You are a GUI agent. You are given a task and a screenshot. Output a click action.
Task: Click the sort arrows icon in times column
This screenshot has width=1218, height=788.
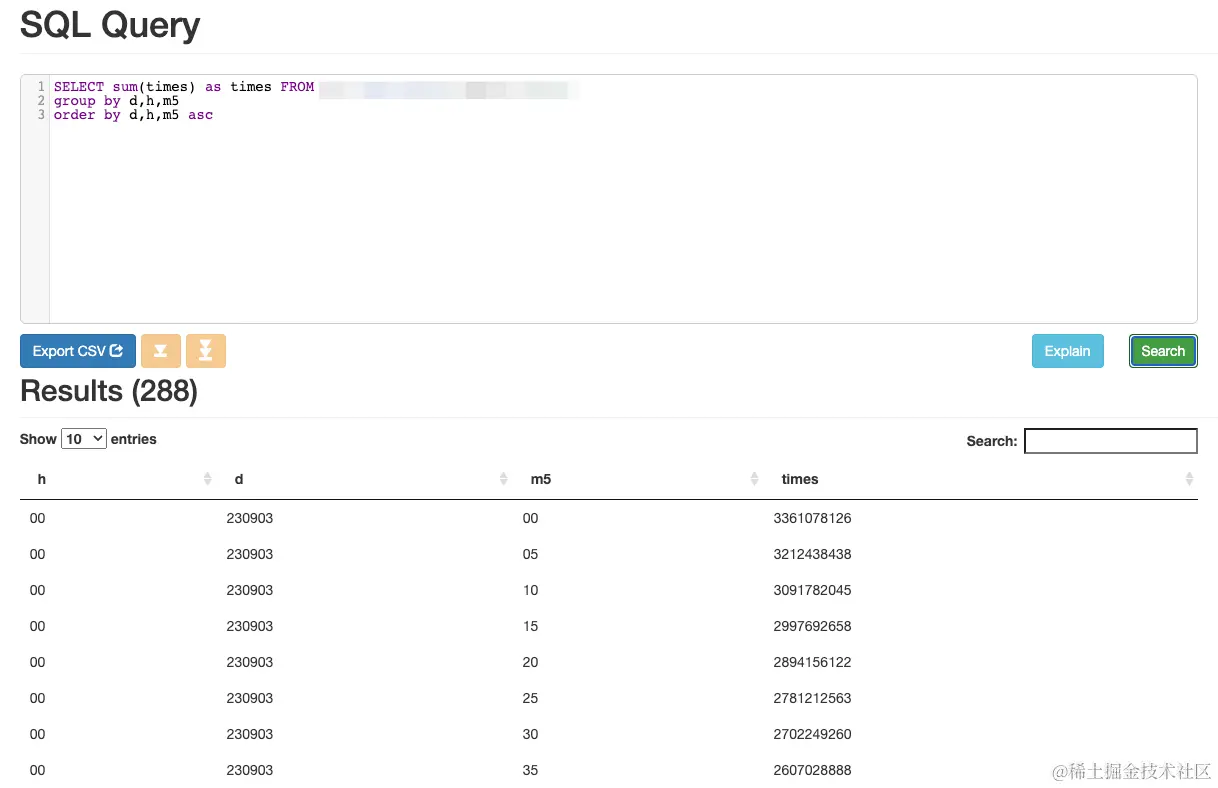(x=1189, y=479)
